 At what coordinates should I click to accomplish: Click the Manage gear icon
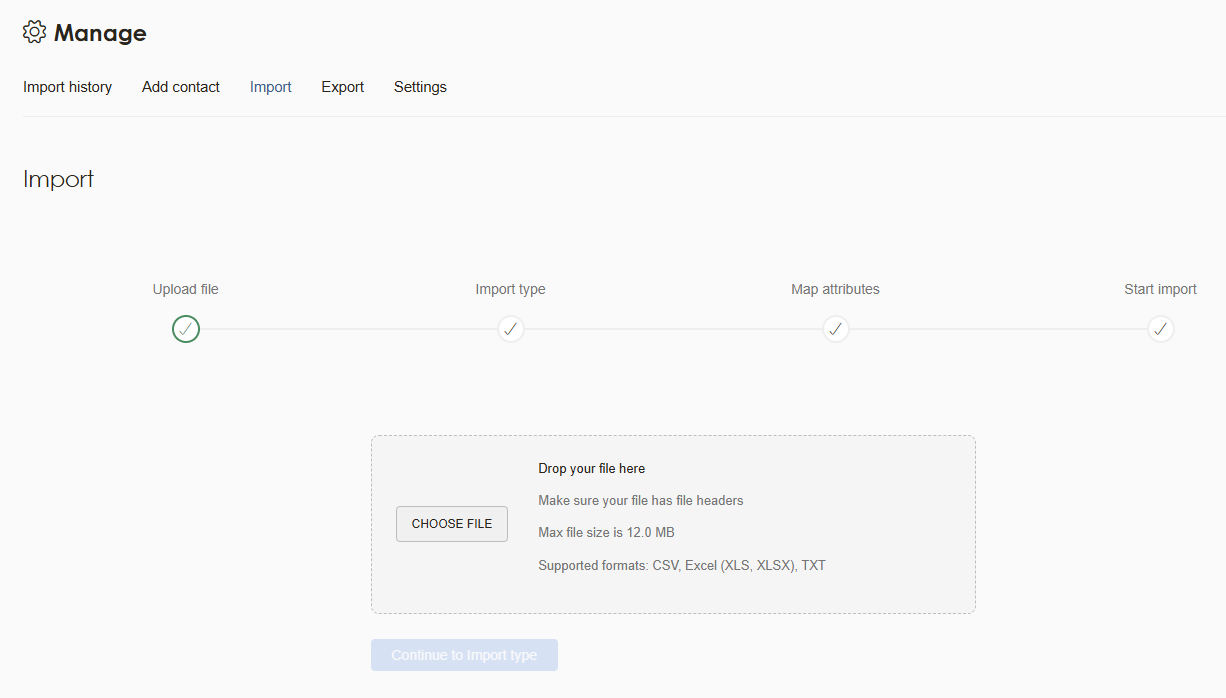34,32
